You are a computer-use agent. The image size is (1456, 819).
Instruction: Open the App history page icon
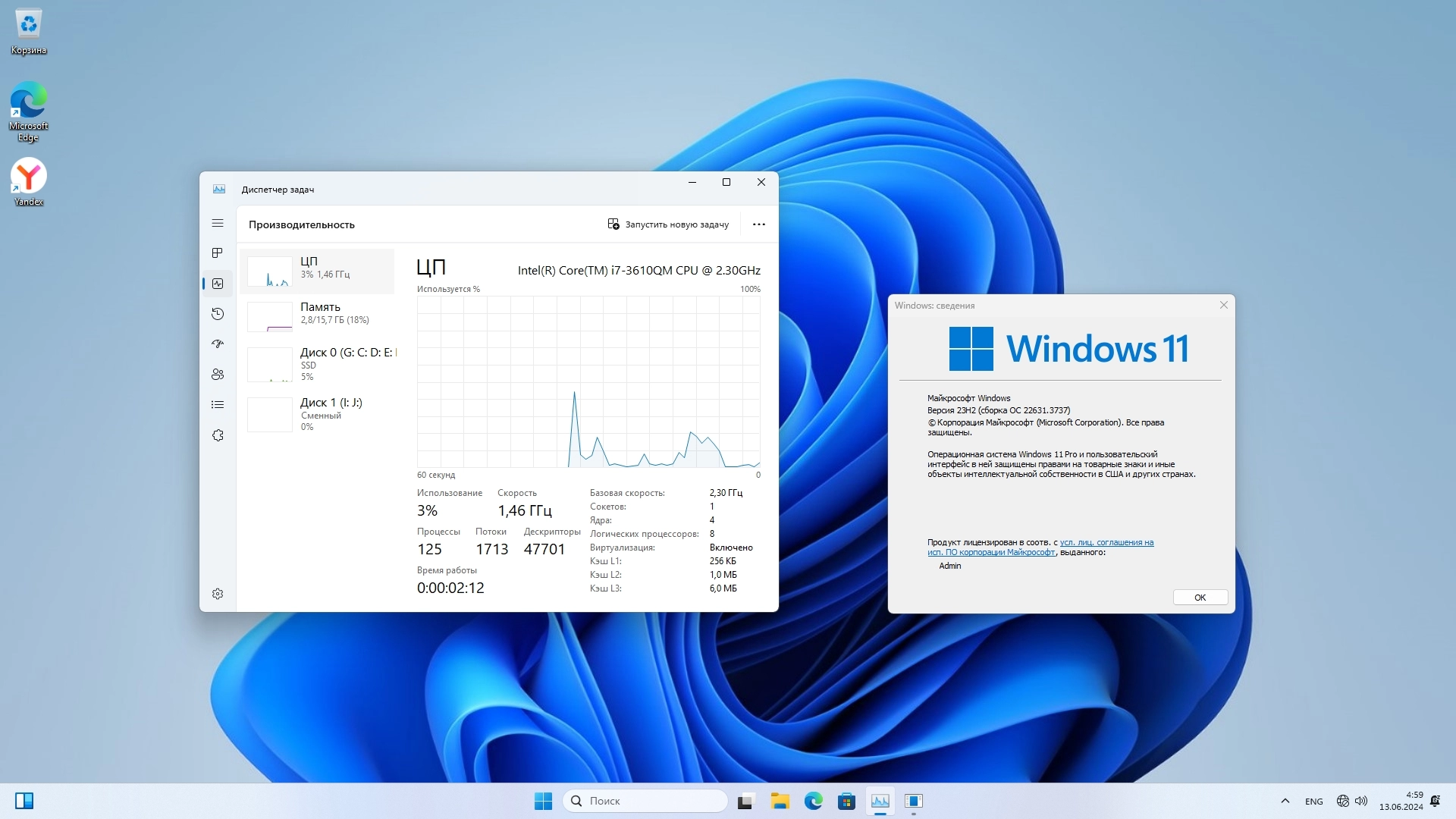tap(218, 314)
